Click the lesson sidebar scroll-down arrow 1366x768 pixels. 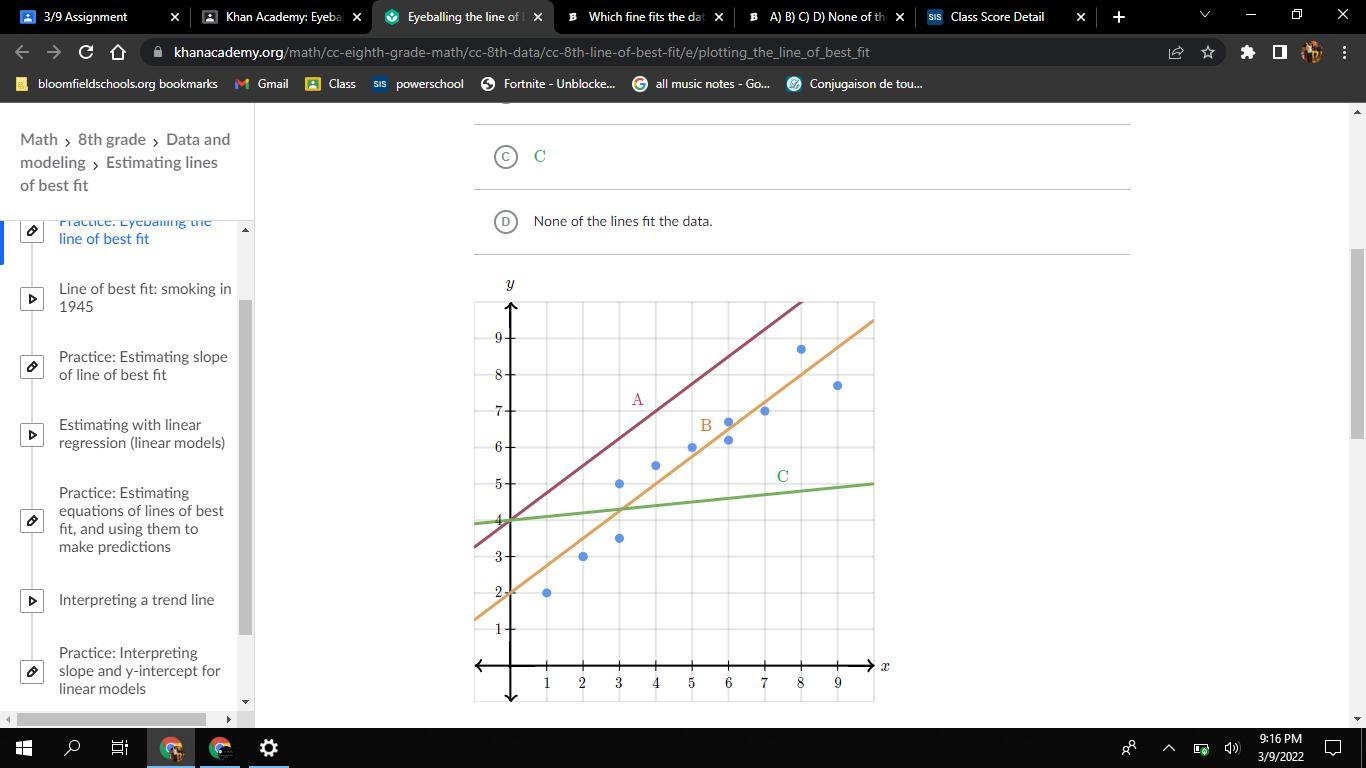point(246,702)
